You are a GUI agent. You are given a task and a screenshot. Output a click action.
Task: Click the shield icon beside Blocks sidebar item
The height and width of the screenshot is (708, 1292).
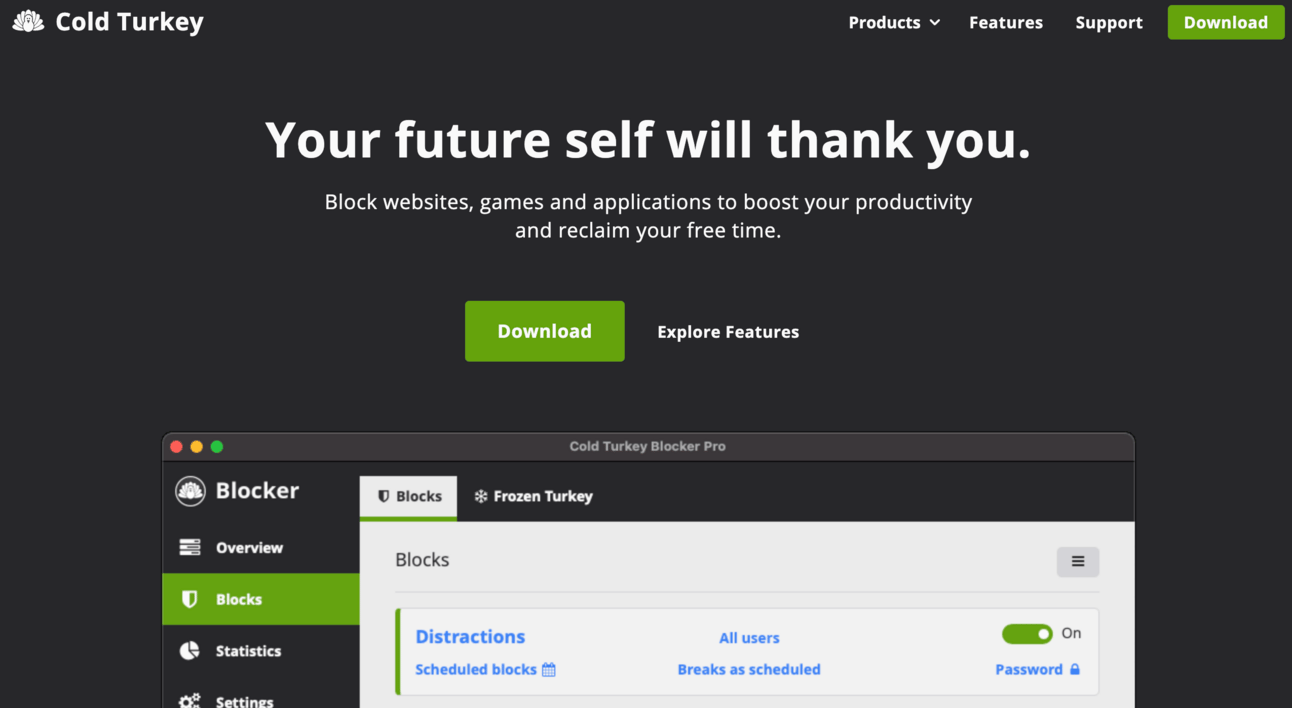(x=189, y=599)
